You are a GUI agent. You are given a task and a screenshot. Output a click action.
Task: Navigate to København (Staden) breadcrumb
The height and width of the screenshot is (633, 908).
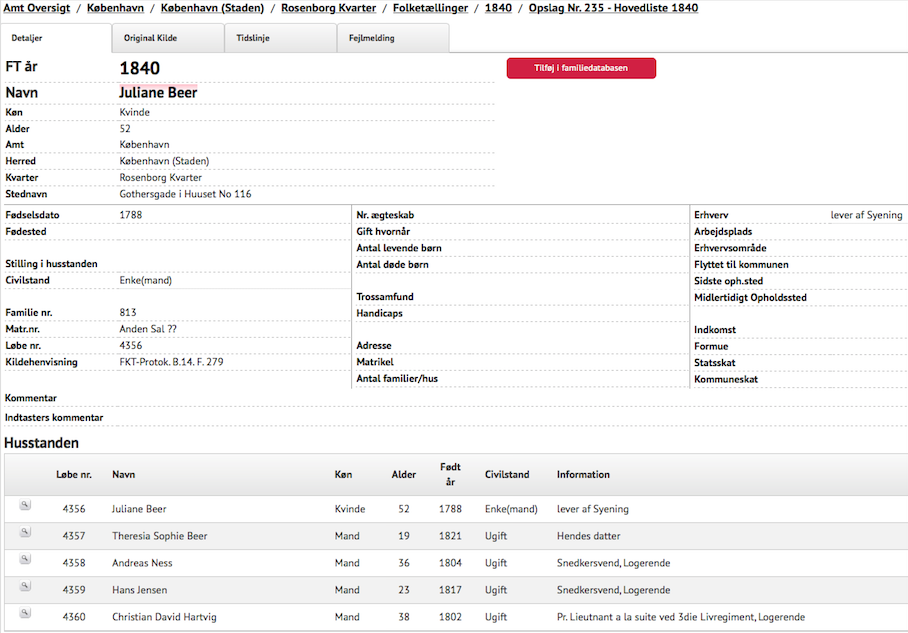point(212,8)
